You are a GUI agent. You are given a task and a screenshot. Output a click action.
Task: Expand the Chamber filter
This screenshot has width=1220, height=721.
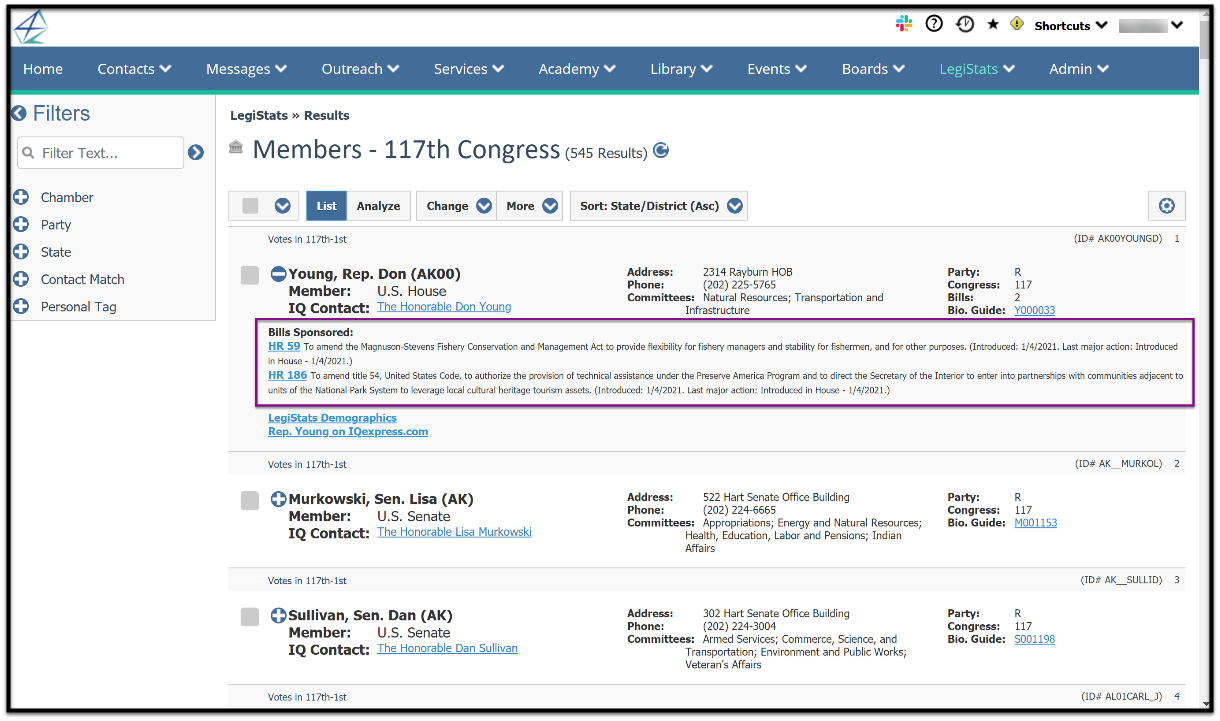click(x=21, y=198)
